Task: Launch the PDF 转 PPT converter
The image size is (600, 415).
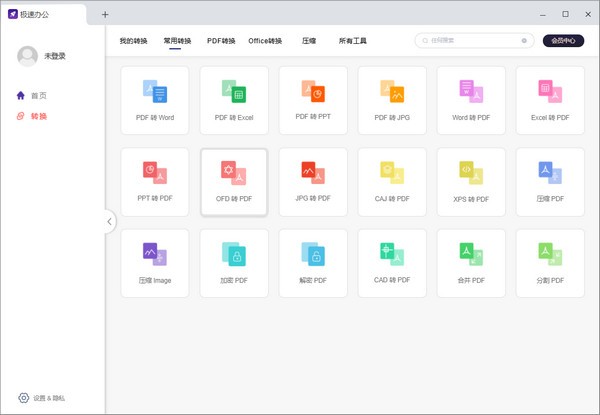Action: (313, 94)
